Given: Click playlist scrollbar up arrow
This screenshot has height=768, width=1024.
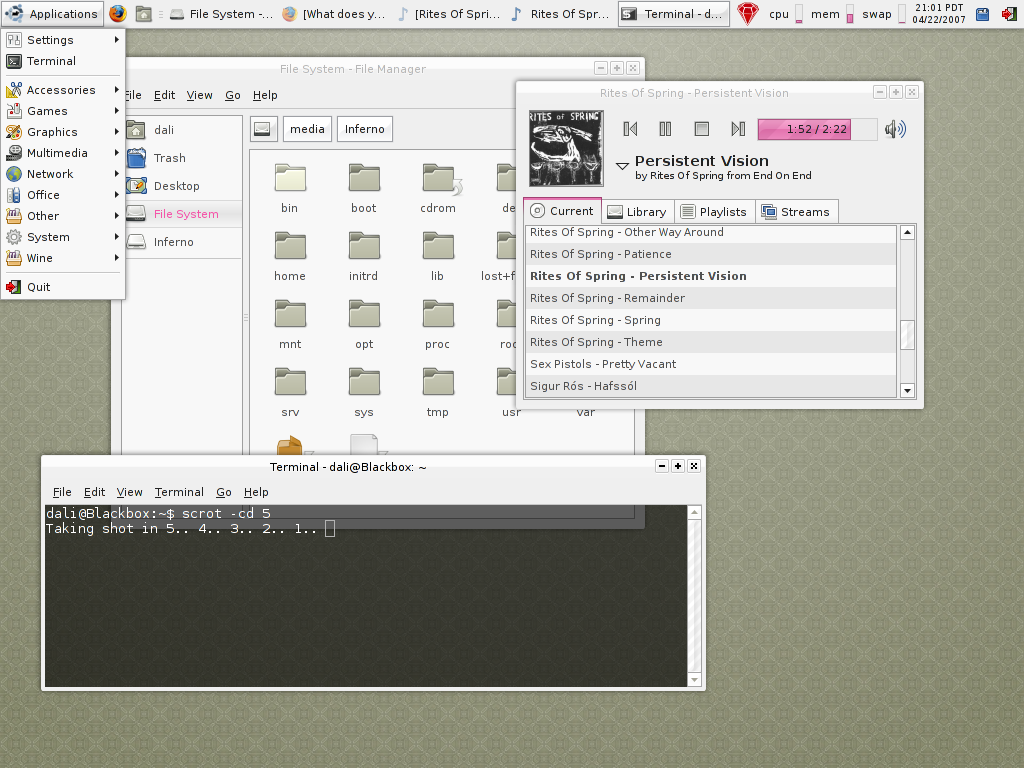Looking at the screenshot, I should pyautogui.click(x=907, y=232).
